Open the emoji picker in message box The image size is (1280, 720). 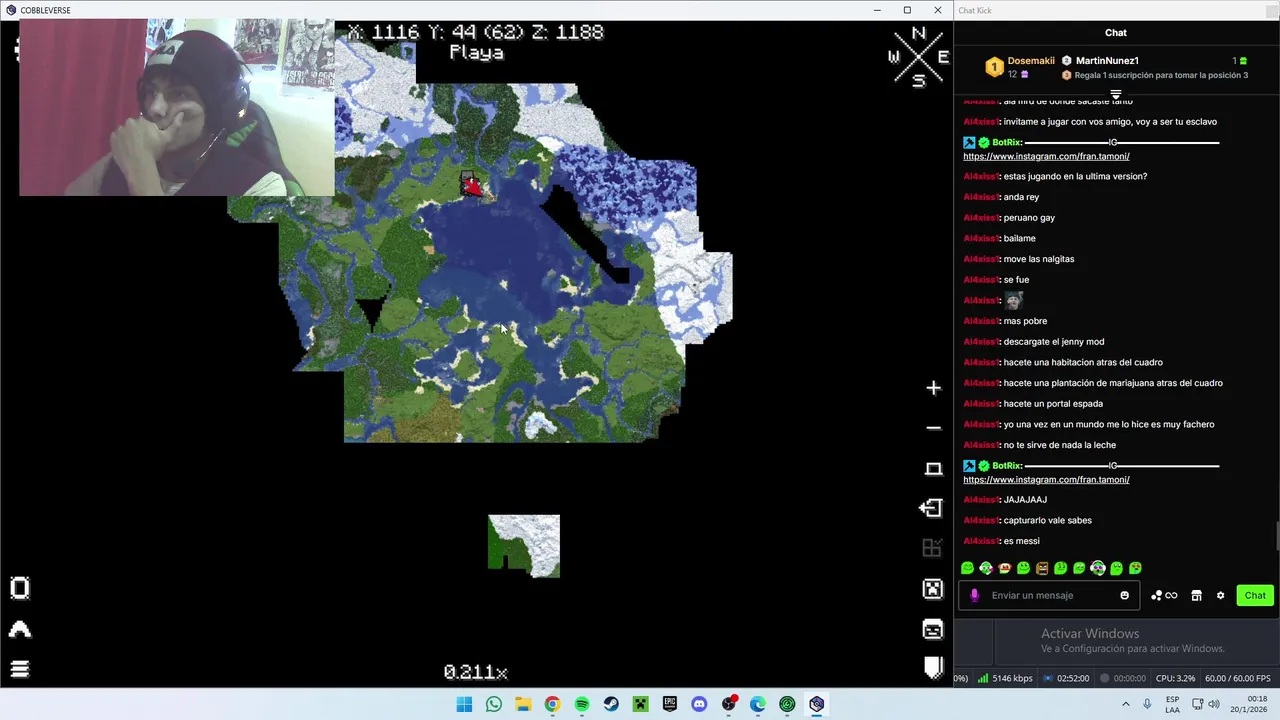tap(1124, 595)
